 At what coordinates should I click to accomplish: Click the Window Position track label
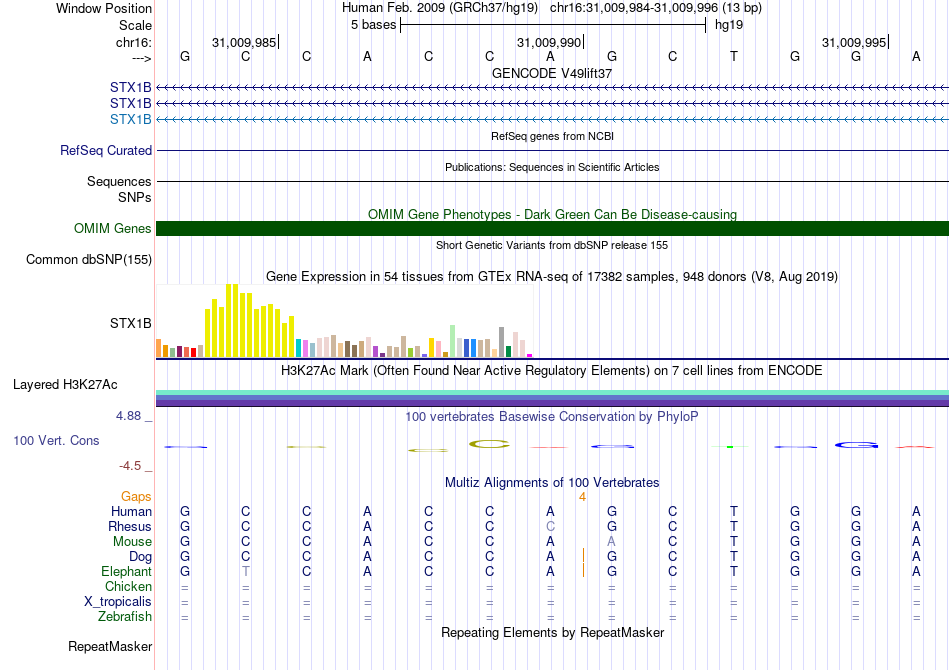point(104,8)
